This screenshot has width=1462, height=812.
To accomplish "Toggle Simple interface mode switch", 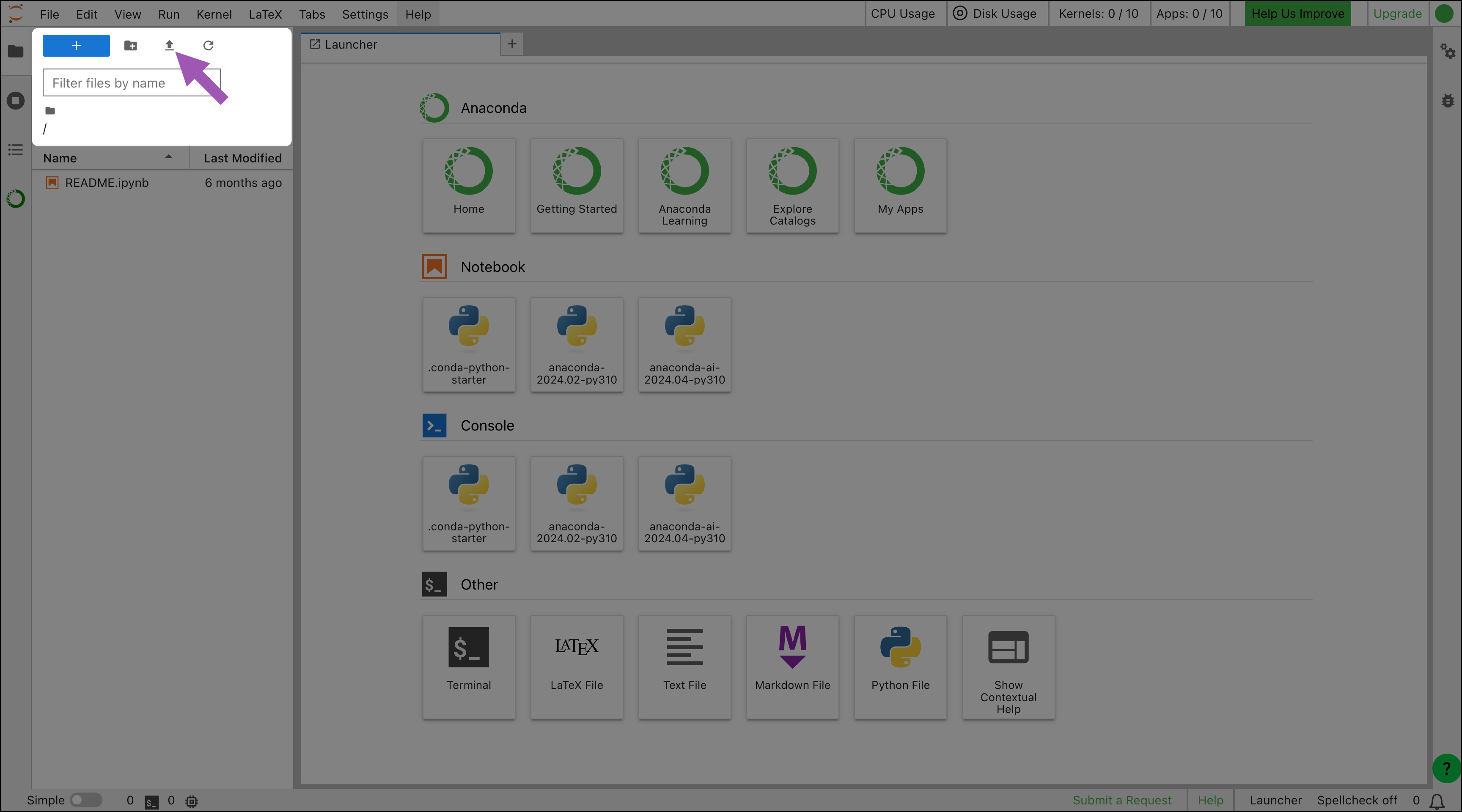I will tap(86, 800).
